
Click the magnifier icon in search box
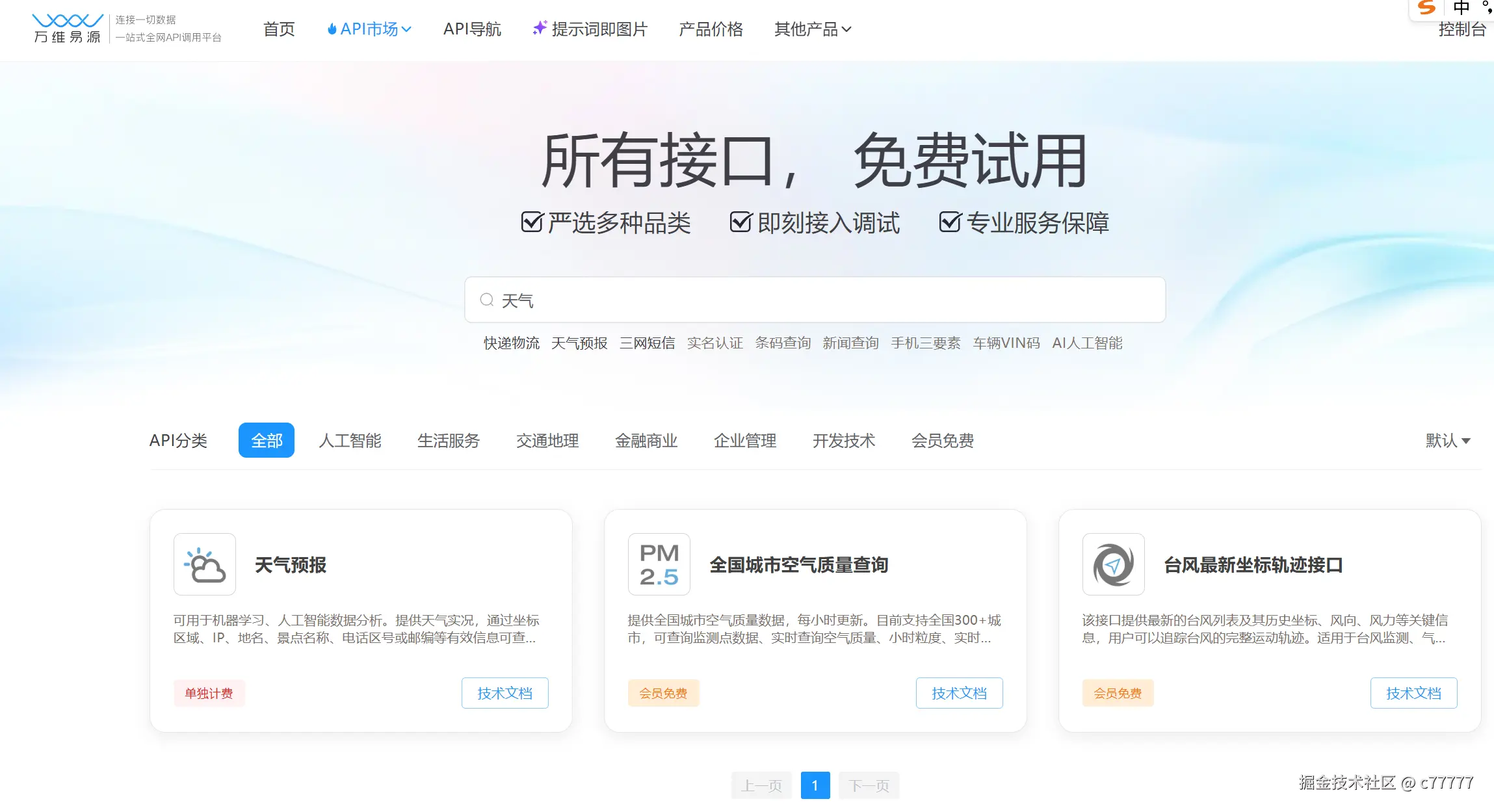tap(486, 300)
